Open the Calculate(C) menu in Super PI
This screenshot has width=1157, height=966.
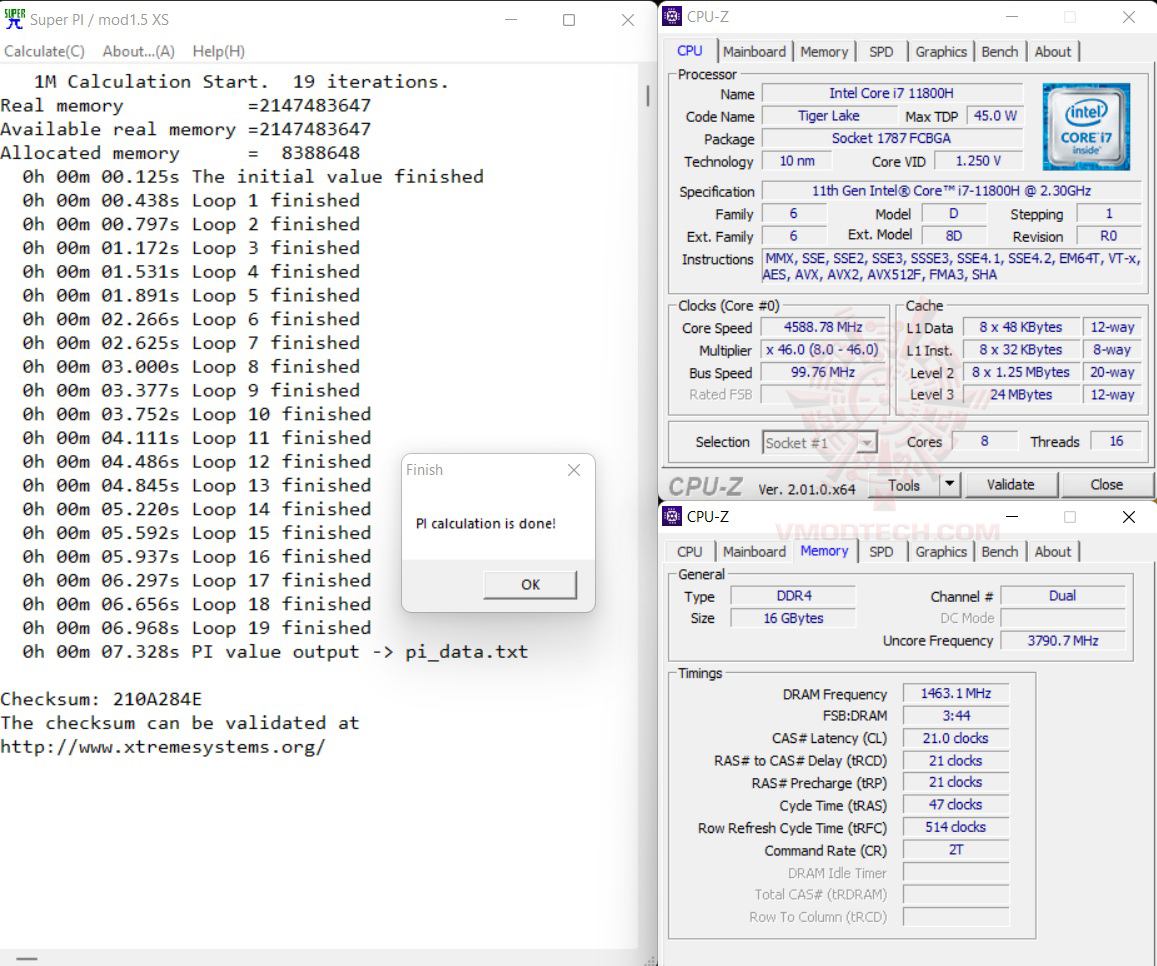pyautogui.click(x=44, y=51)
